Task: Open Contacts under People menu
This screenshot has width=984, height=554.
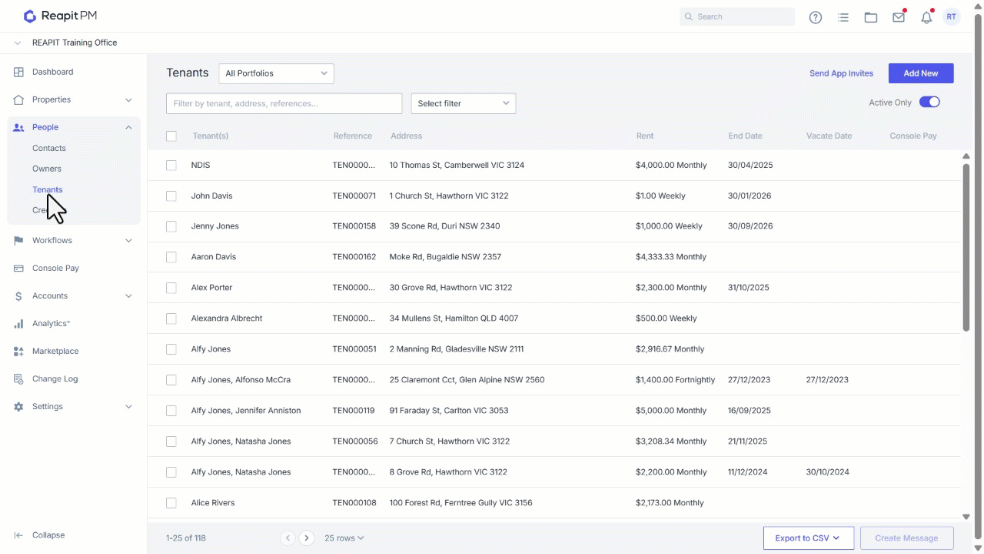Action: point(49,148)
